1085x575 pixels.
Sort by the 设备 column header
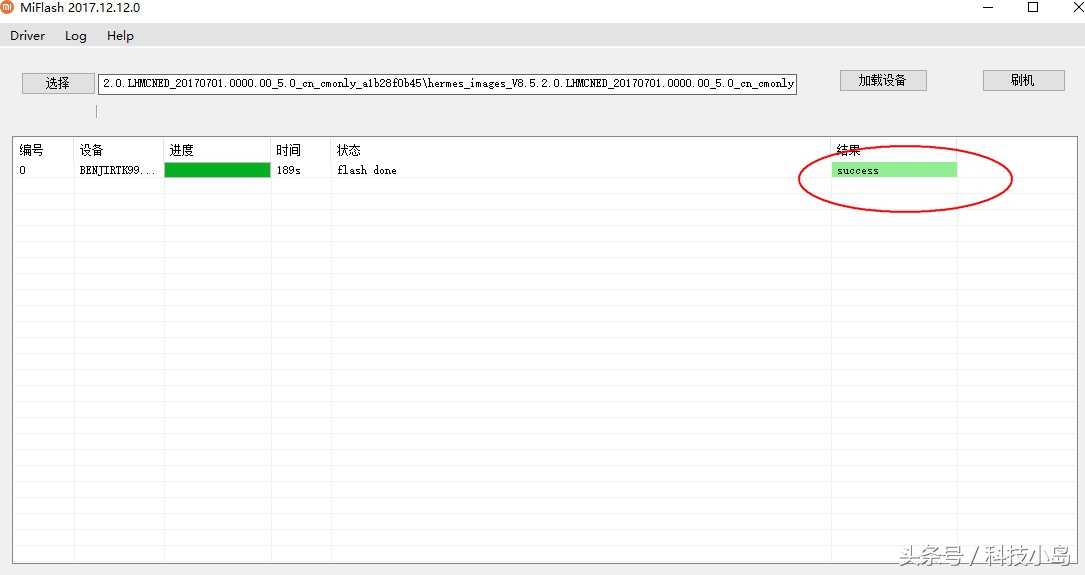92,150
